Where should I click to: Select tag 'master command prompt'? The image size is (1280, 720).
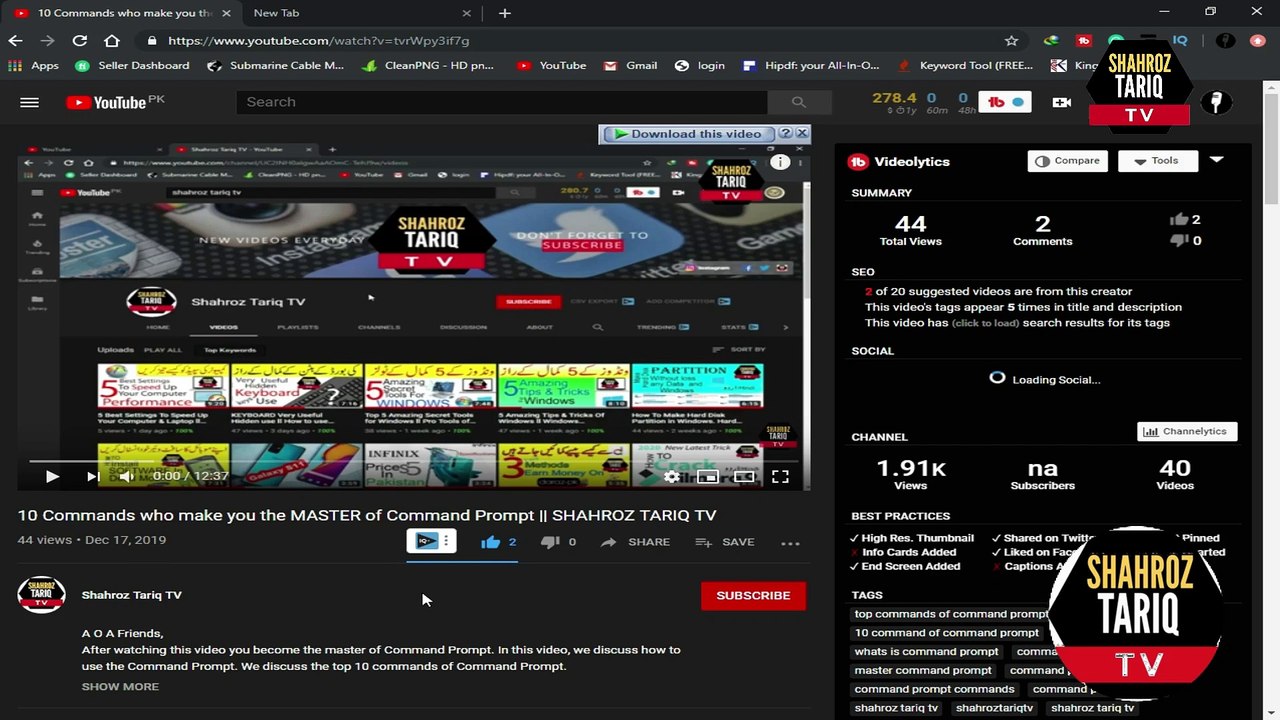pos(923,671)
